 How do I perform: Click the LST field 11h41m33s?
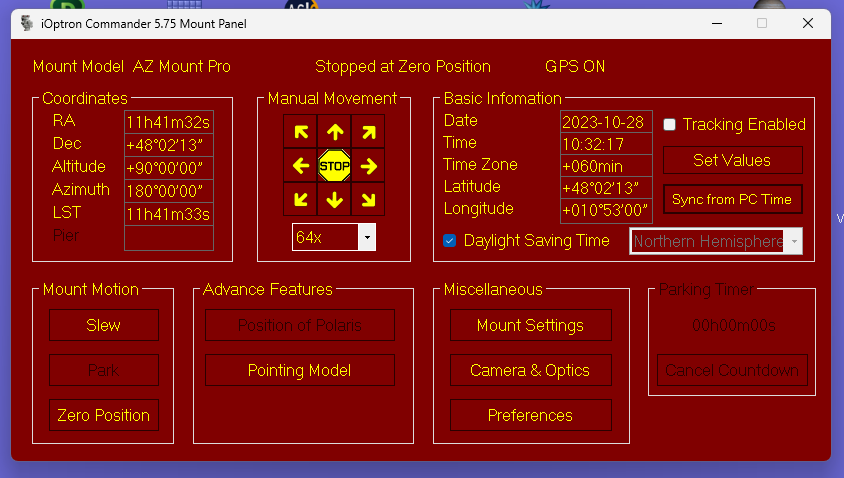point(168,214)
